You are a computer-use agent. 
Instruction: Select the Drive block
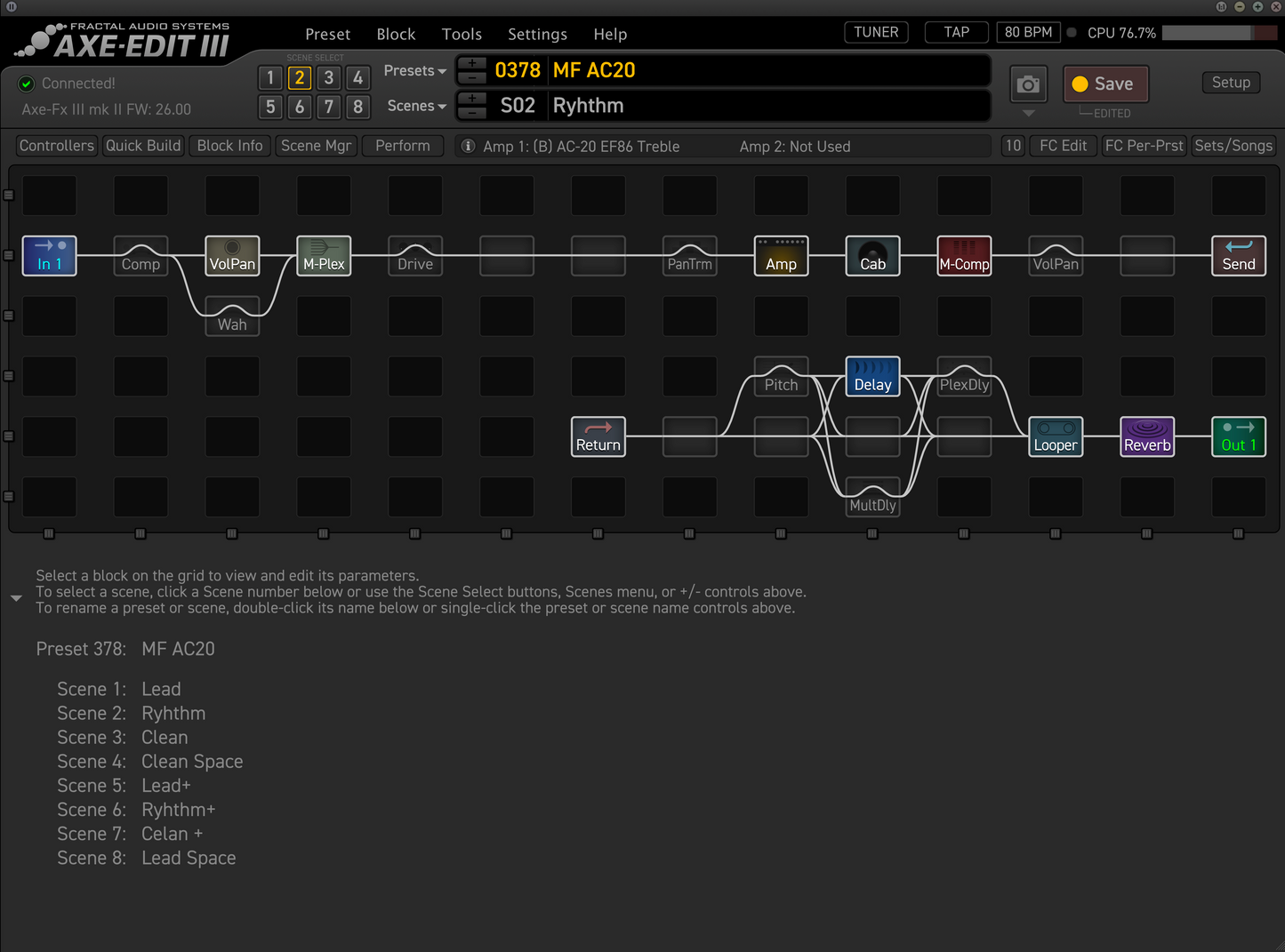(415, 256)
